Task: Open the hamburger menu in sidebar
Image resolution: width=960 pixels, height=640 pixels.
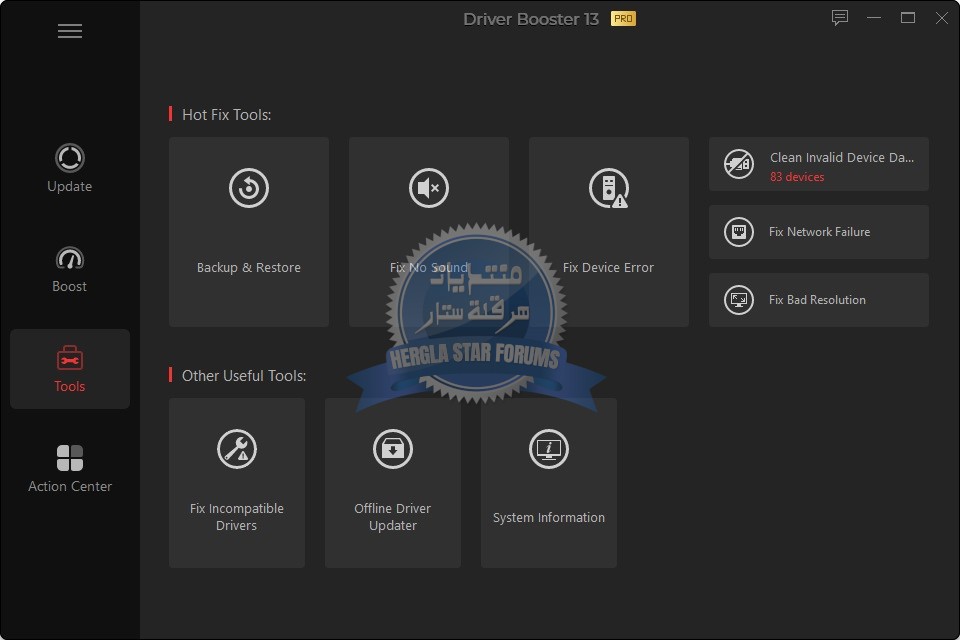Action: click(x=69, y=31)
